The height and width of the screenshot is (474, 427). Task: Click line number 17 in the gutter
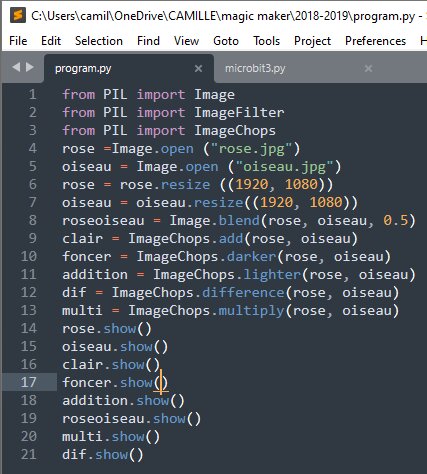(x=28, y=382)
